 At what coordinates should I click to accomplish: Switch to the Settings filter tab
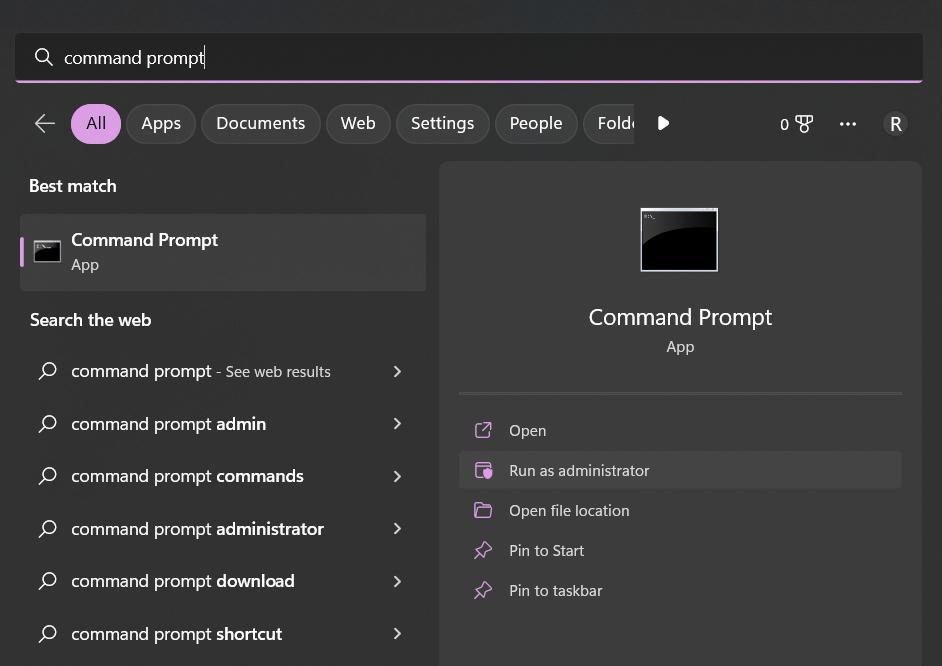(x=442, y=124)
